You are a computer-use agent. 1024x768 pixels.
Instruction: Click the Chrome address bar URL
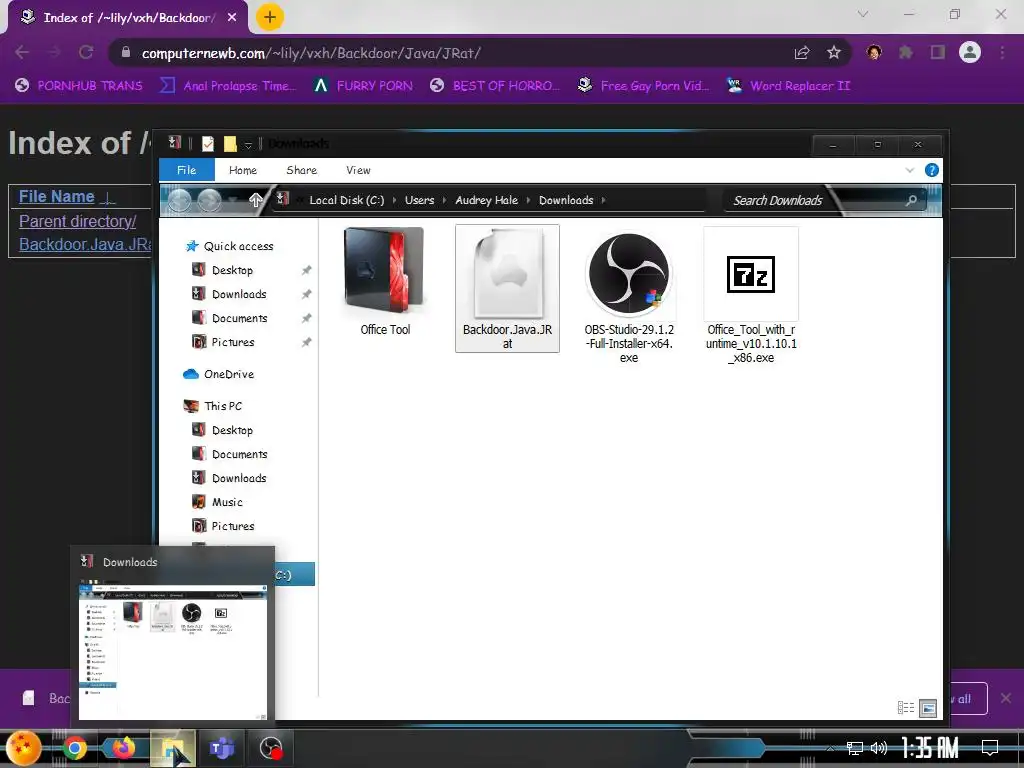pos(311,54)
